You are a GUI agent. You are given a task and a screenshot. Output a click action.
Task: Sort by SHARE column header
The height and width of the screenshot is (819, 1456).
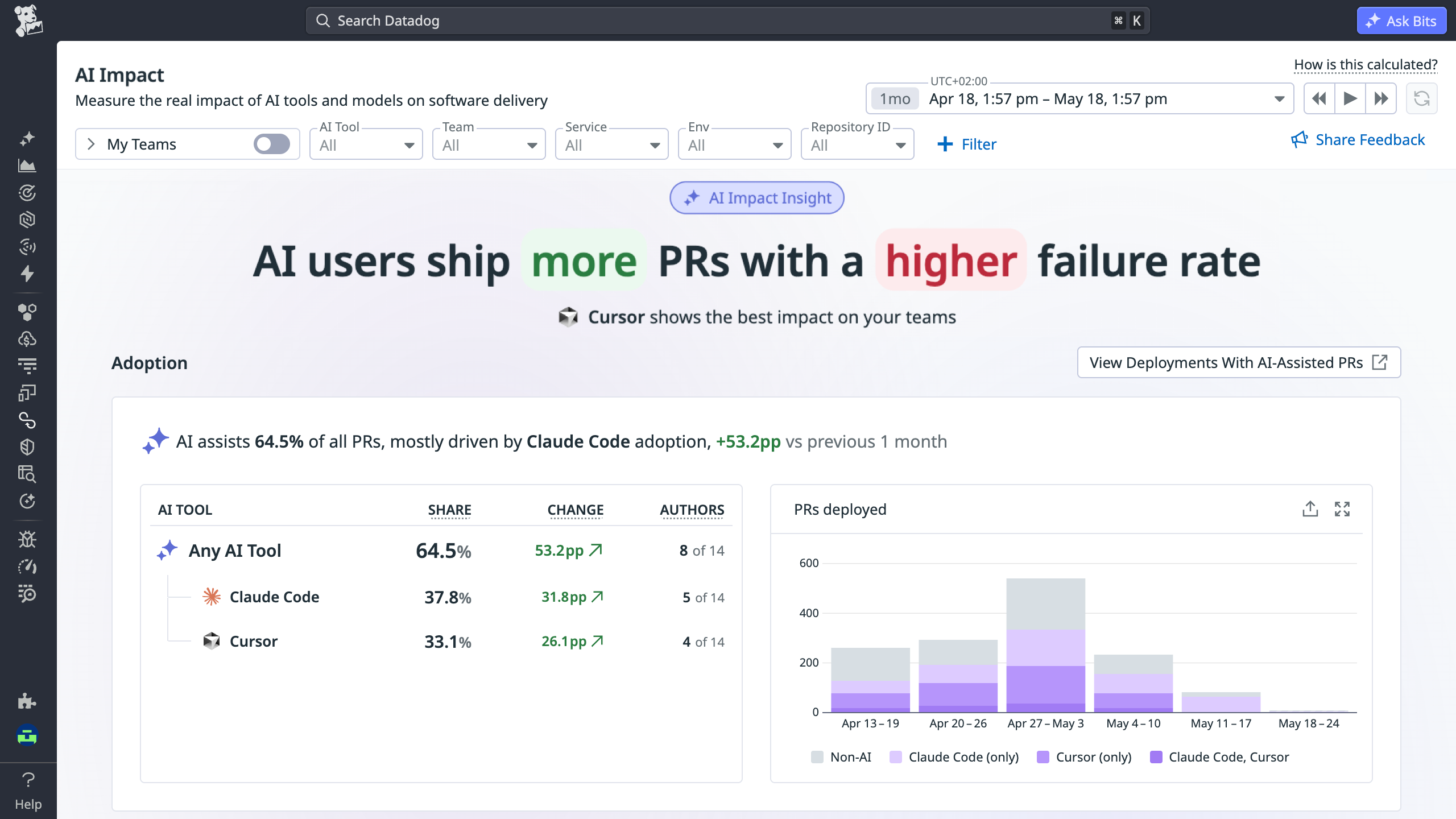coord(449,510)
